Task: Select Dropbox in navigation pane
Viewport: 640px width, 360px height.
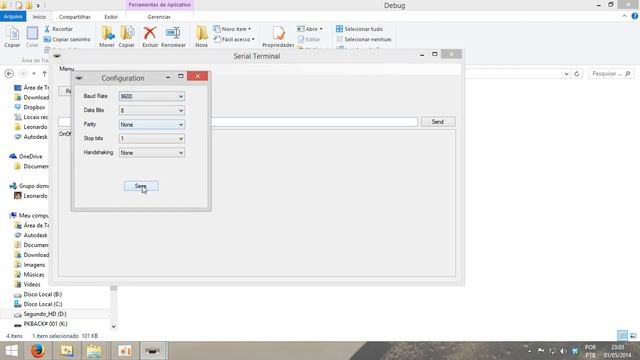Action: (x=30, y=107)
